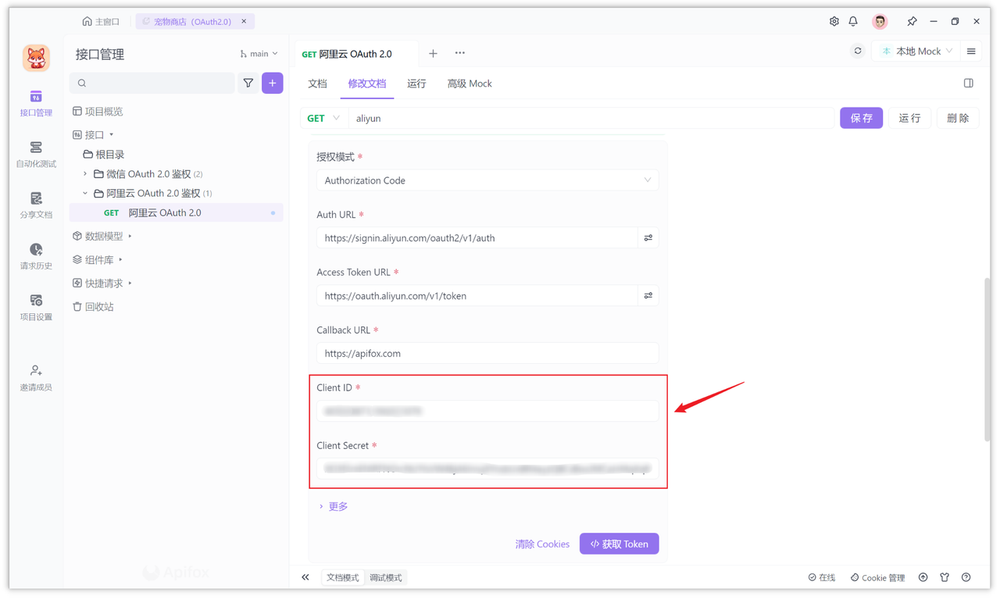Click the Callback URL input field

click(487, 352)
